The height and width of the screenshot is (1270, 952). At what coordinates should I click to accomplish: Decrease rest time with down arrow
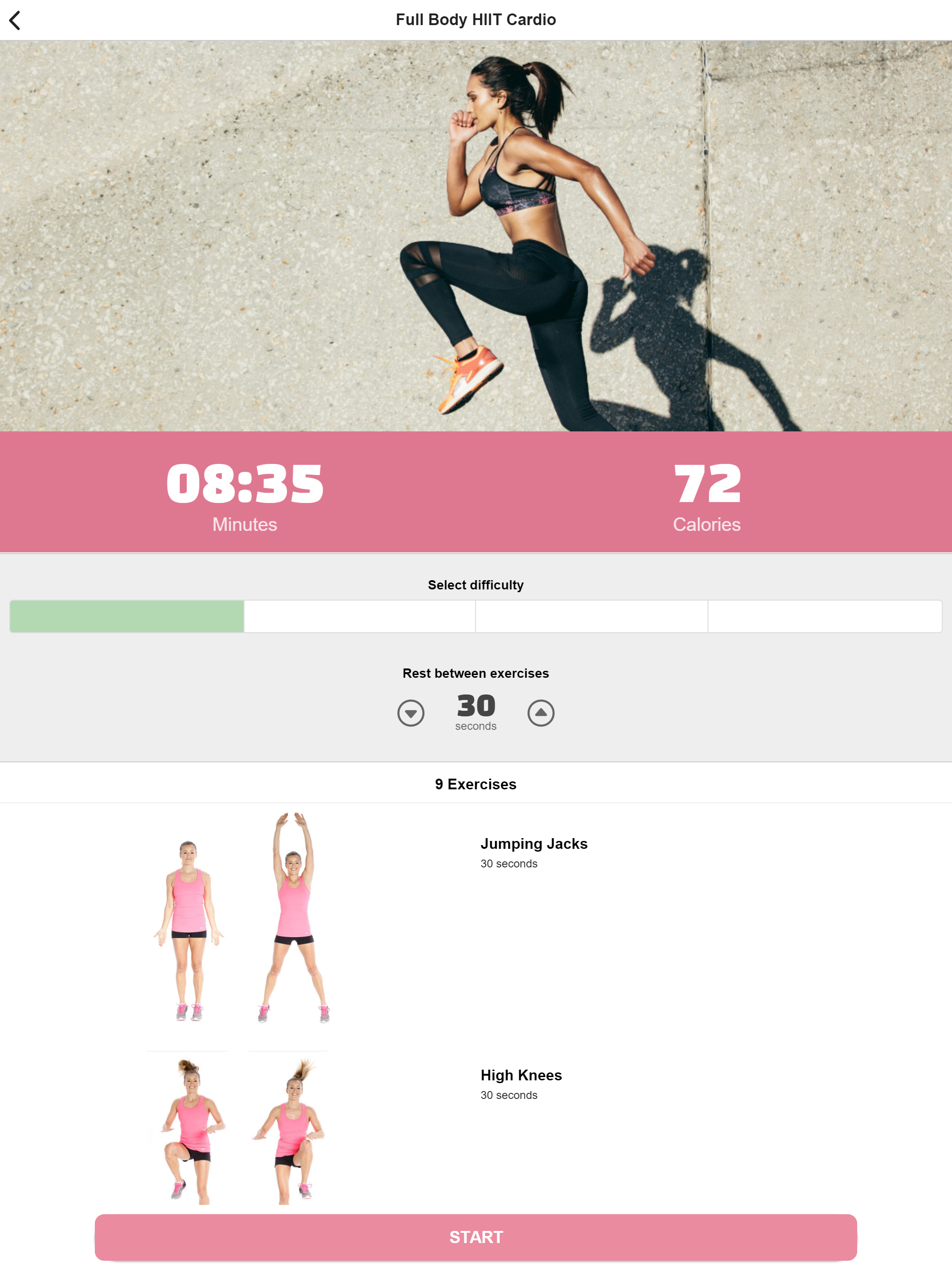pyautogui.click(x=410, y=713)
